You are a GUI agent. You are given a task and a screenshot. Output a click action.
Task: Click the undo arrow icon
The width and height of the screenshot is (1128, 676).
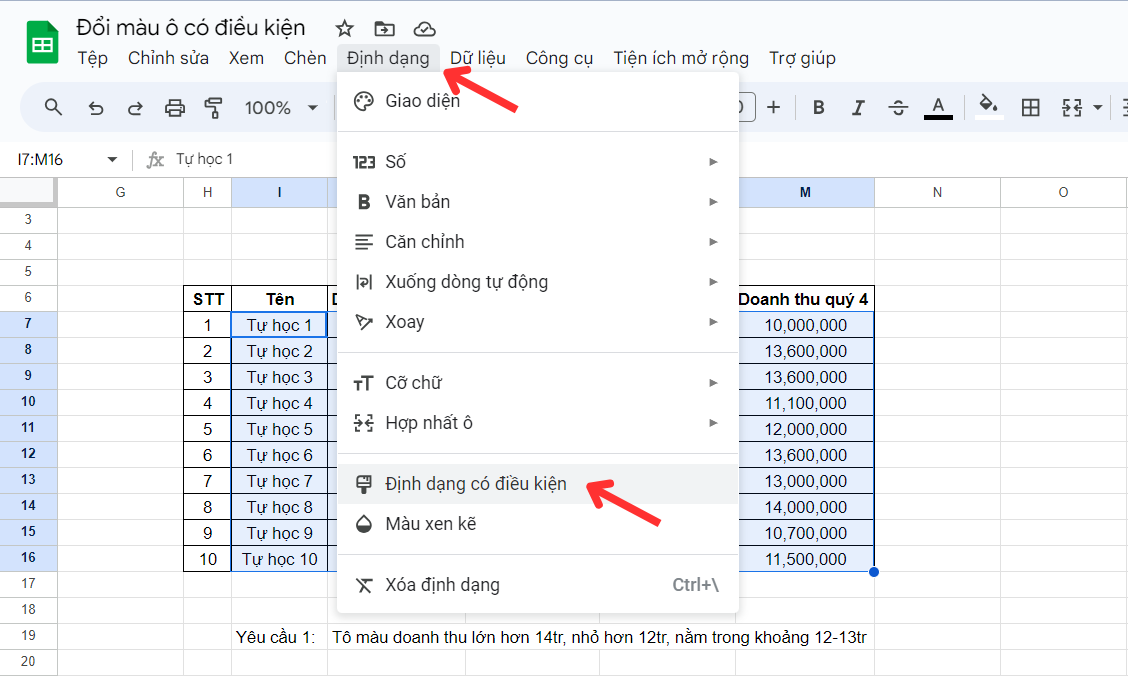point(96,108)
